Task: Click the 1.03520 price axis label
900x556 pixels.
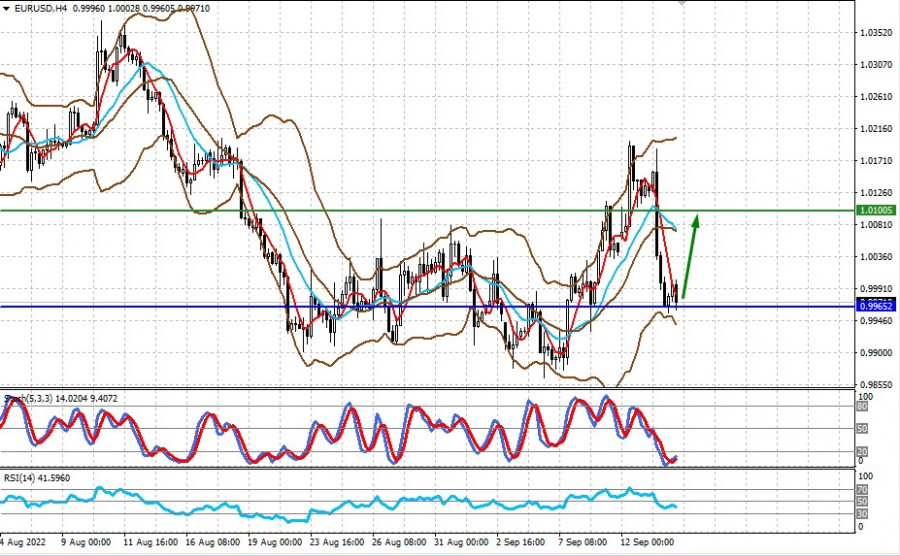Action: coord(876,33)
